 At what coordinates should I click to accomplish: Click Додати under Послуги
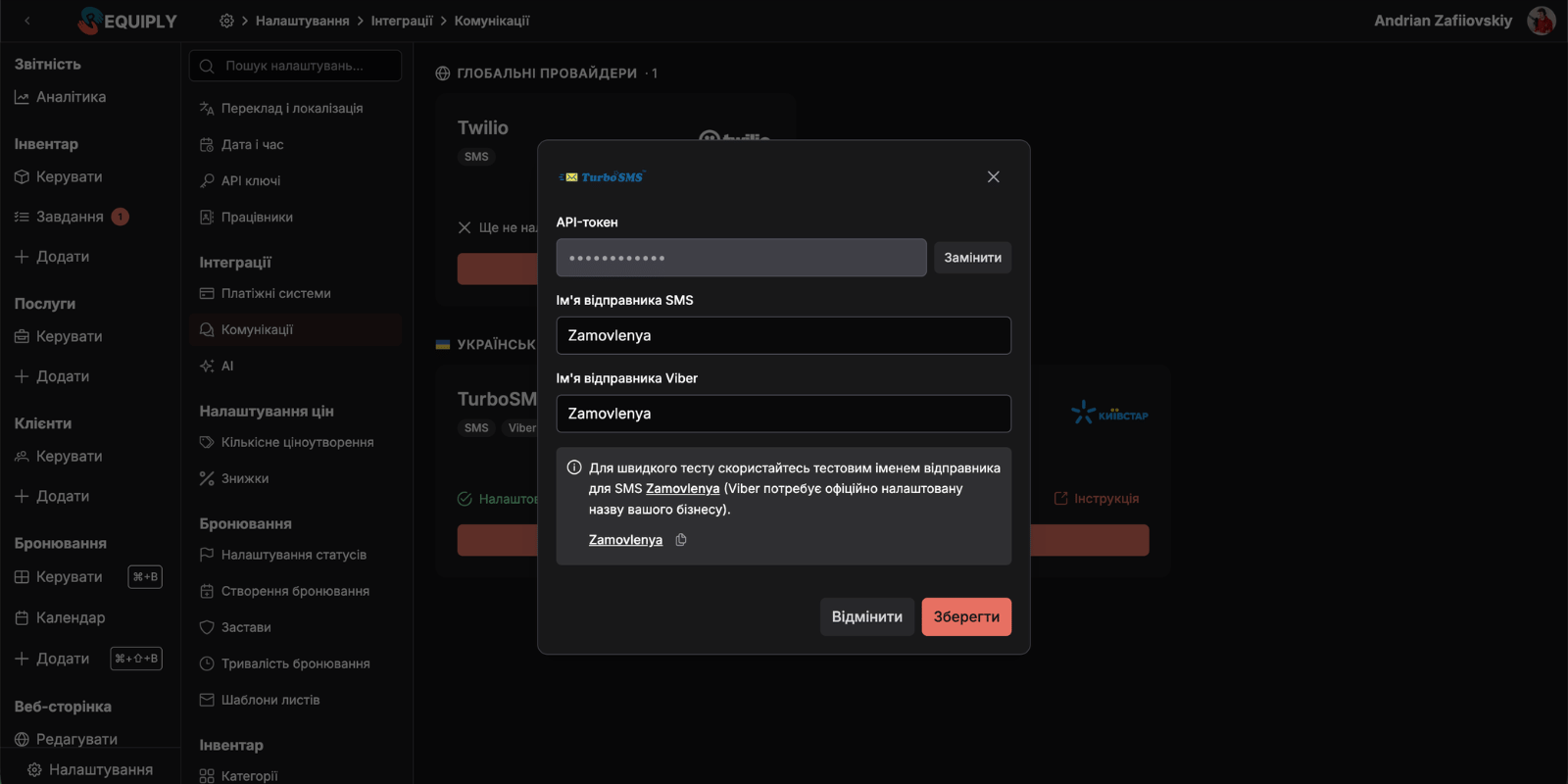click(x=52, y=376)
